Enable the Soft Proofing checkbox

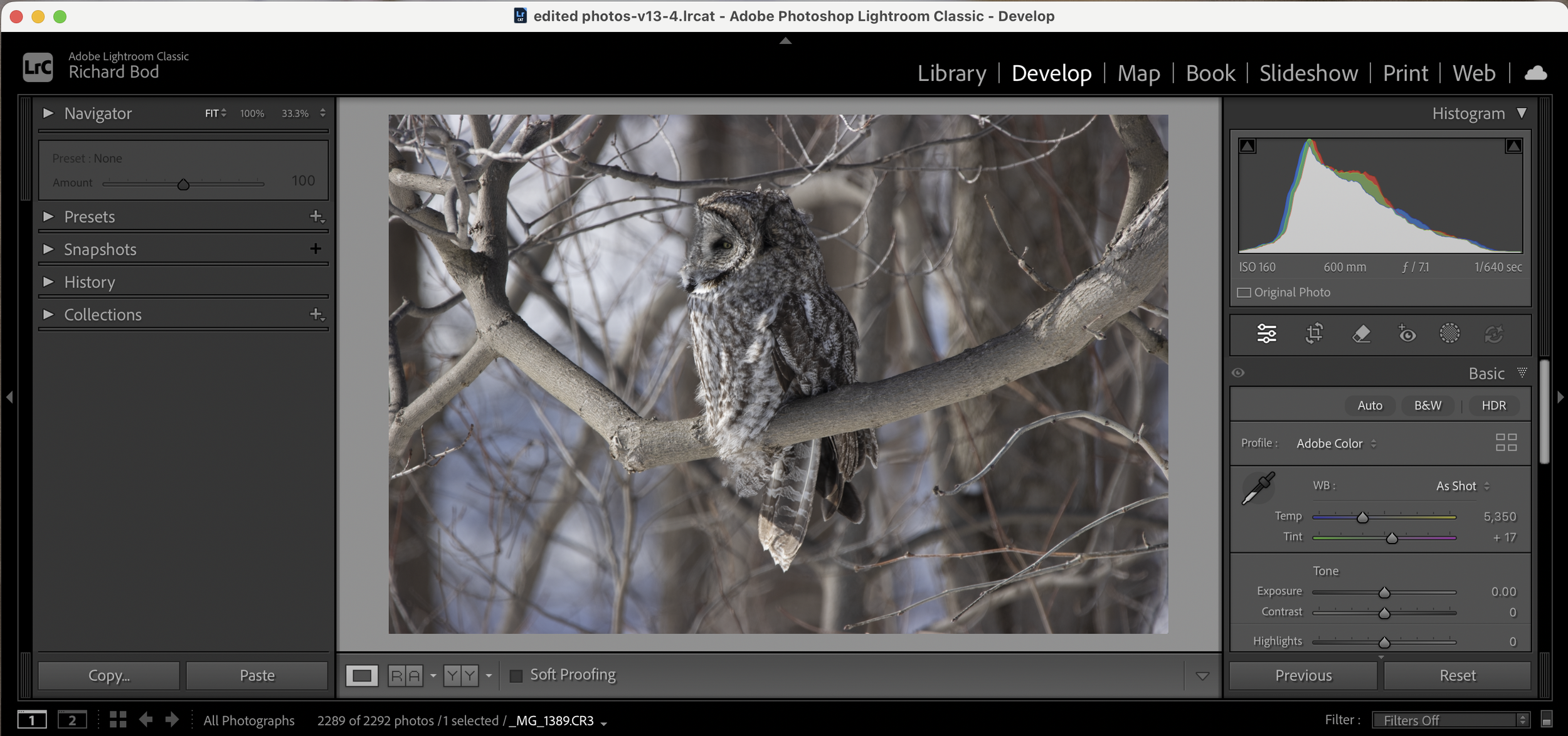[516, 676]
